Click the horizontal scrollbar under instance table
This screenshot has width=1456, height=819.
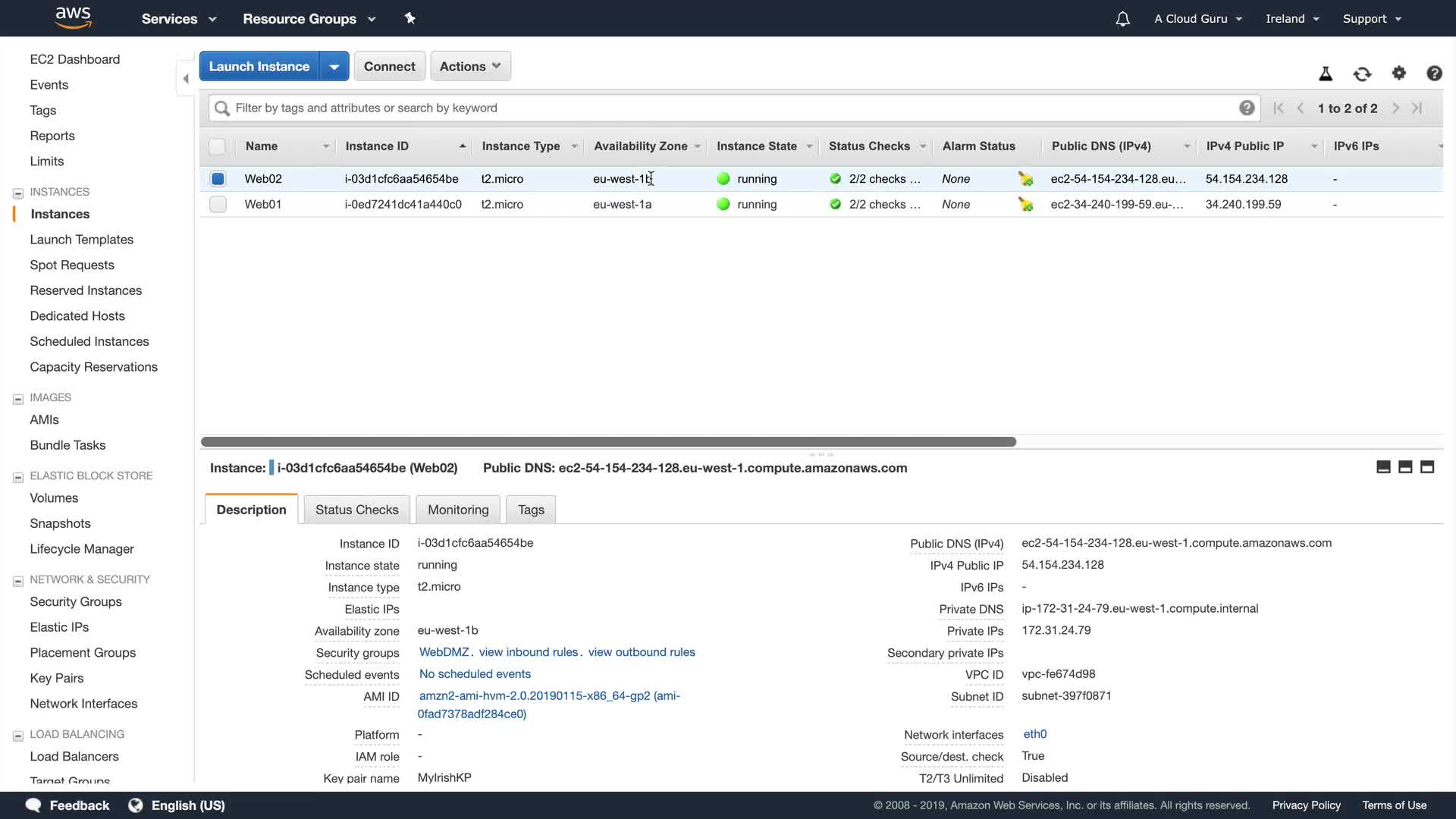click(x=607, y=441)
